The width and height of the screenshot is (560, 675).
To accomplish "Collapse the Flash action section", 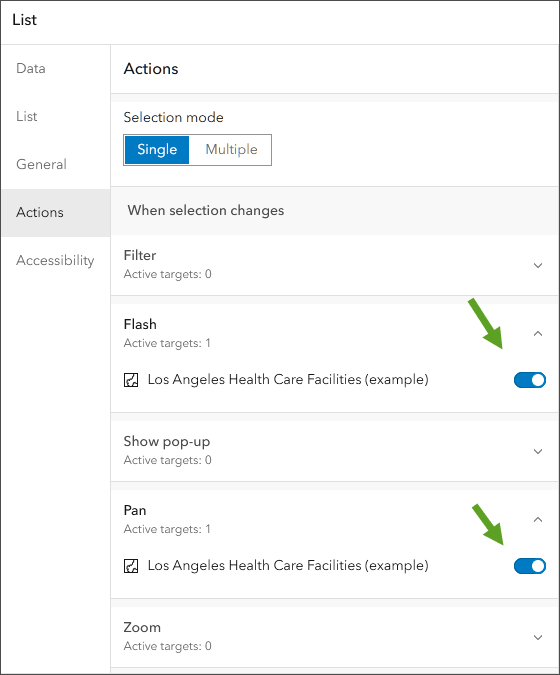I will click(538, 334).
